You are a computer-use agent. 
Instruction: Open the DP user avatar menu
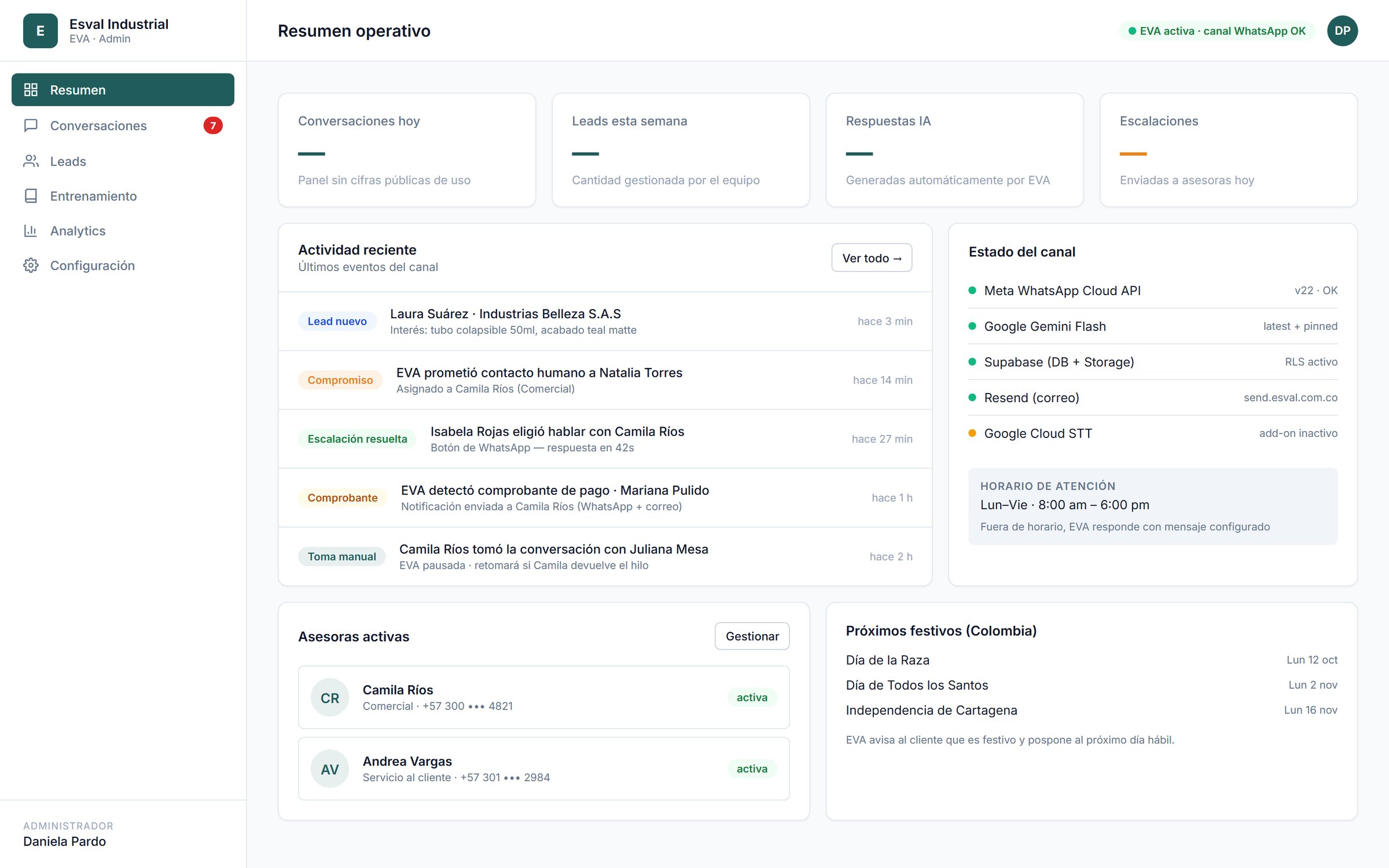[1342, 31]
